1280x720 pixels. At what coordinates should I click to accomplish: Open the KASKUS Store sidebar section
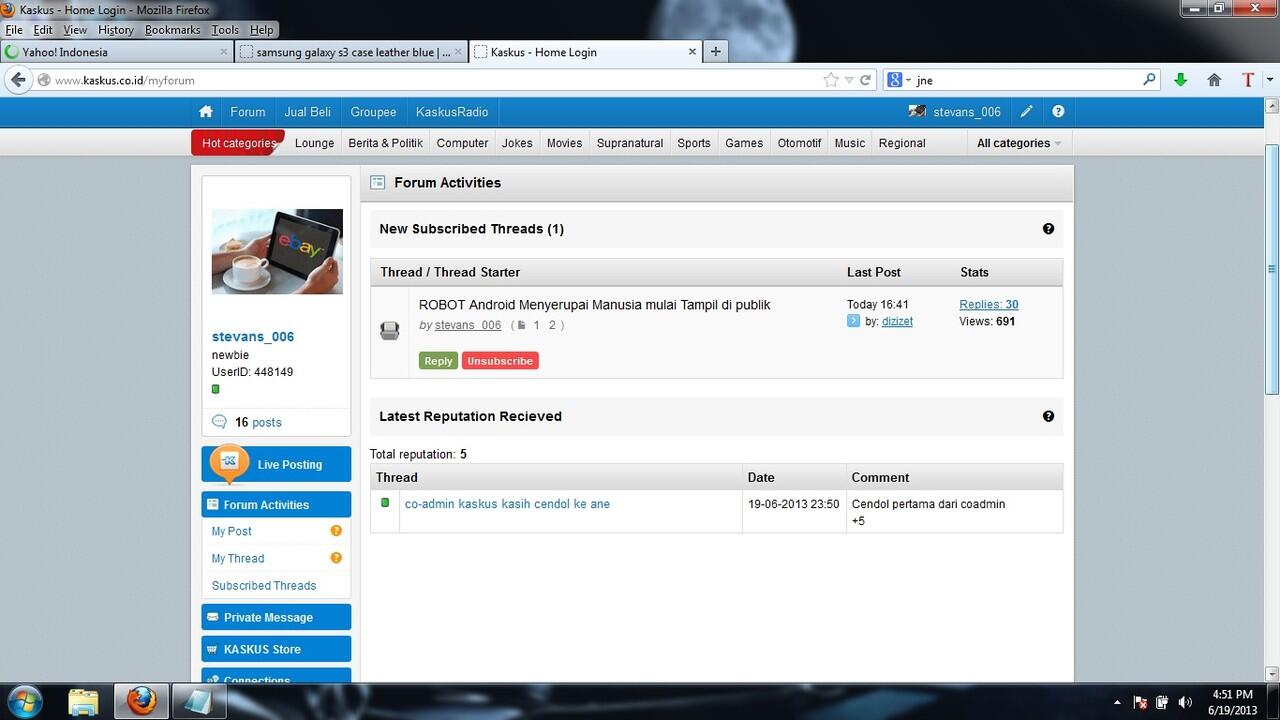coord(276,649)
